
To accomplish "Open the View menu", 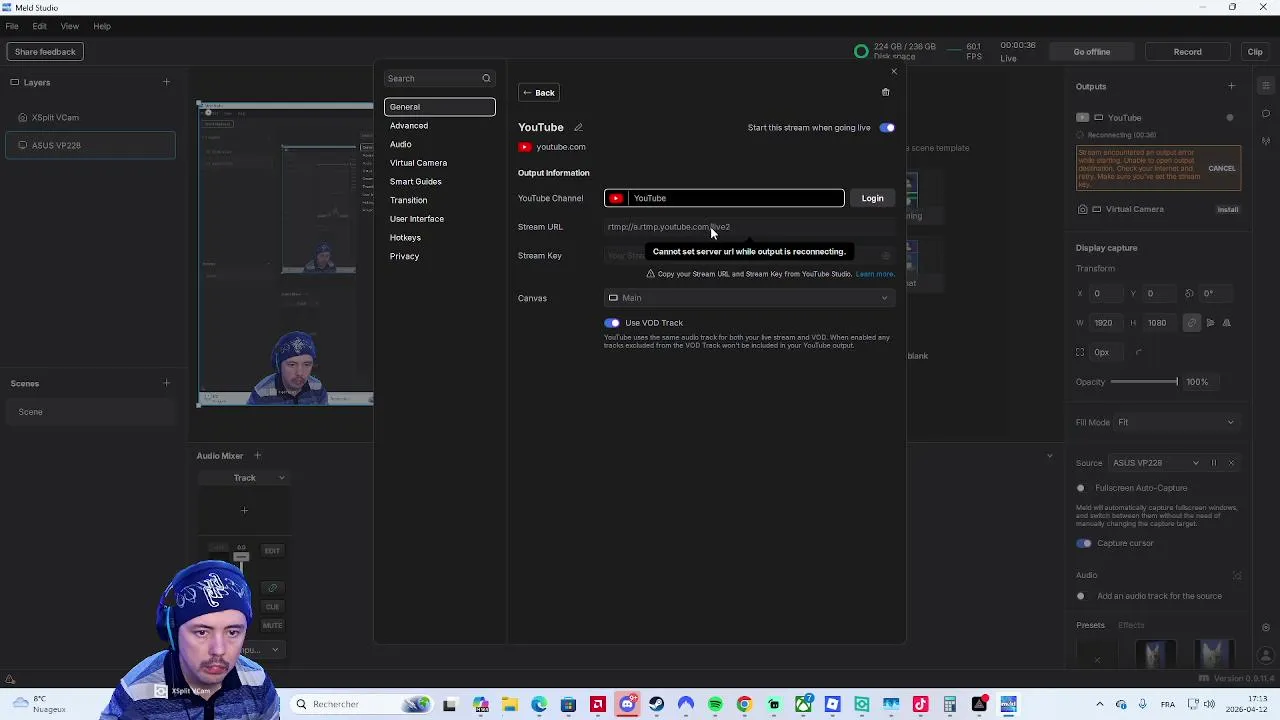I will pos(70,26).
